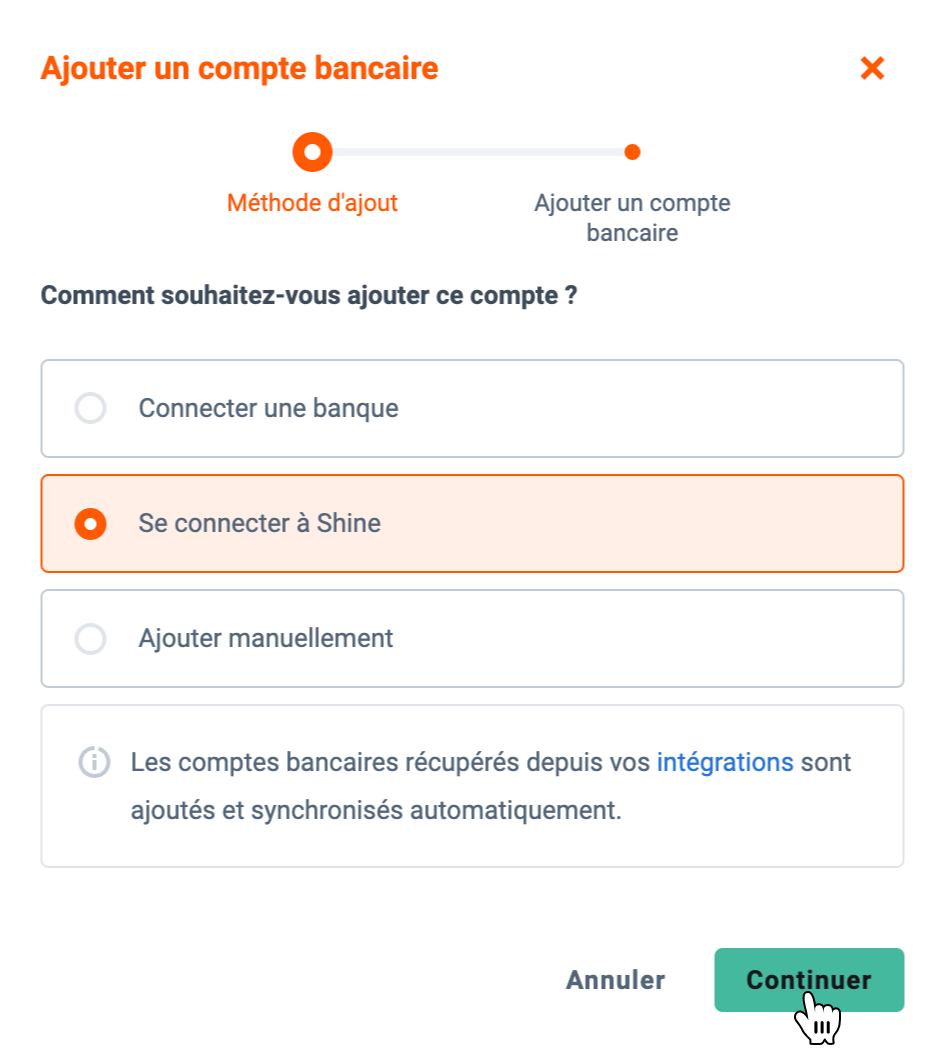Image resolution: width=947 pixels, height=1052 pixels.
Task: Click the second step dot in progress
Action: tap(632, 152)
